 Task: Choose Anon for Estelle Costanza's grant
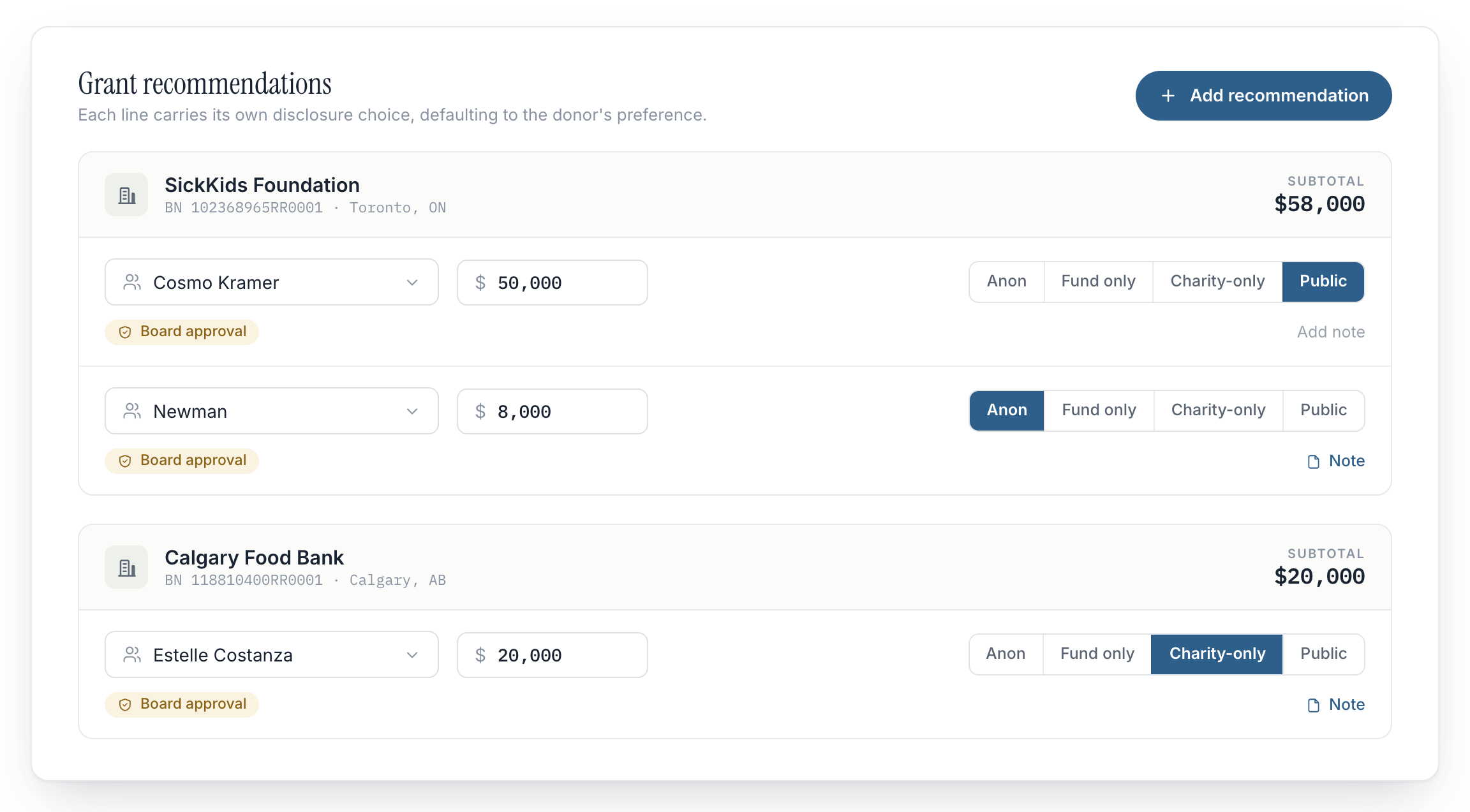[x=1006, y=654]
